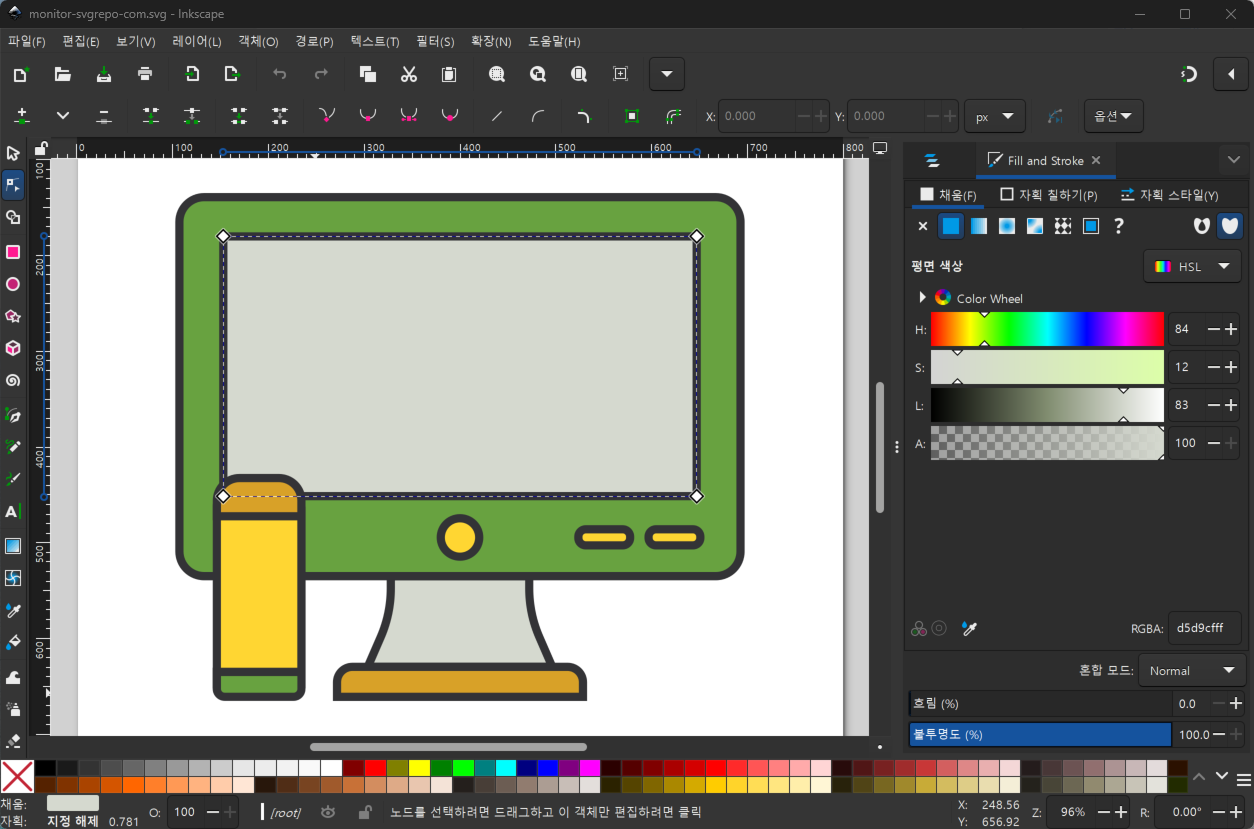This screenshot has width=1254, height=829.
Task: Select evenodd fill rule
Action: tap(1202, 226)
